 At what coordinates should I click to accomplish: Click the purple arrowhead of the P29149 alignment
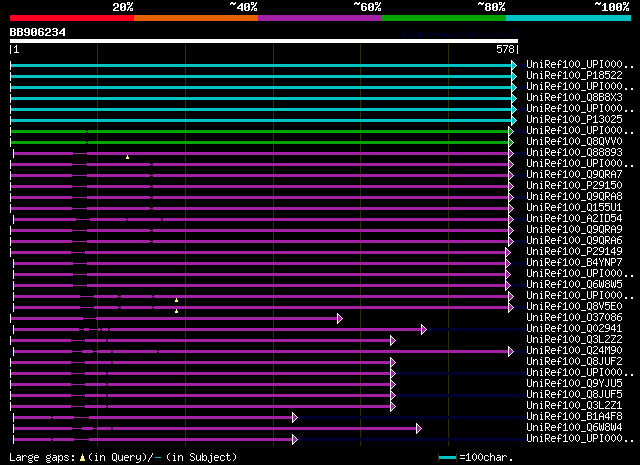pos(508,253)
